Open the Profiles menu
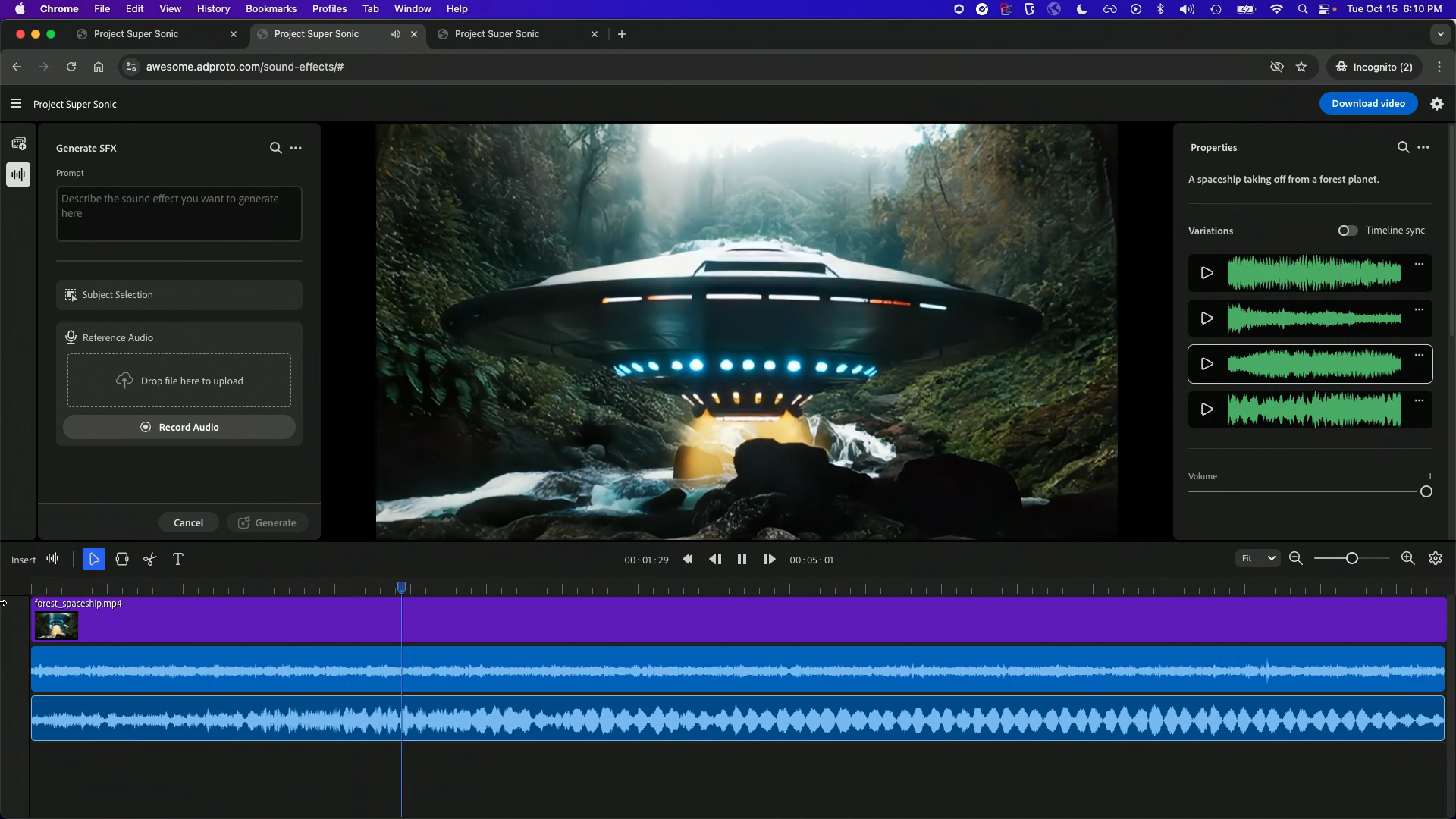1456x819 pixels. (329, 8)
